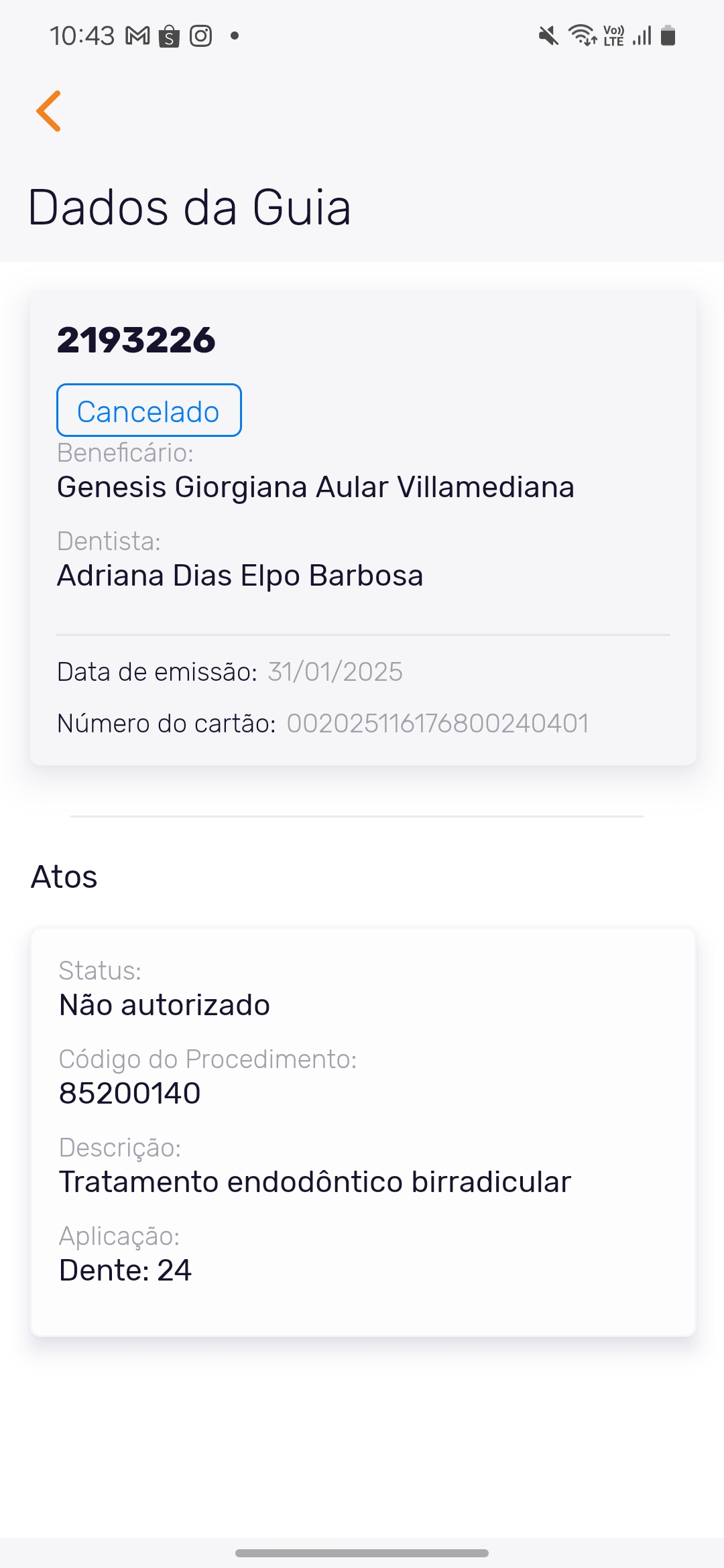Tap guide number 2193226
Image resolution: width=724 pixels, height=1568 pixels.
[136, 340]
